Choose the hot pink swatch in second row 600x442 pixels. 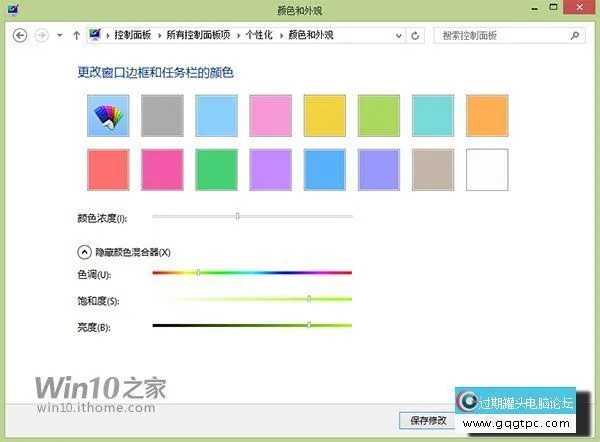(x=162, y=169)
